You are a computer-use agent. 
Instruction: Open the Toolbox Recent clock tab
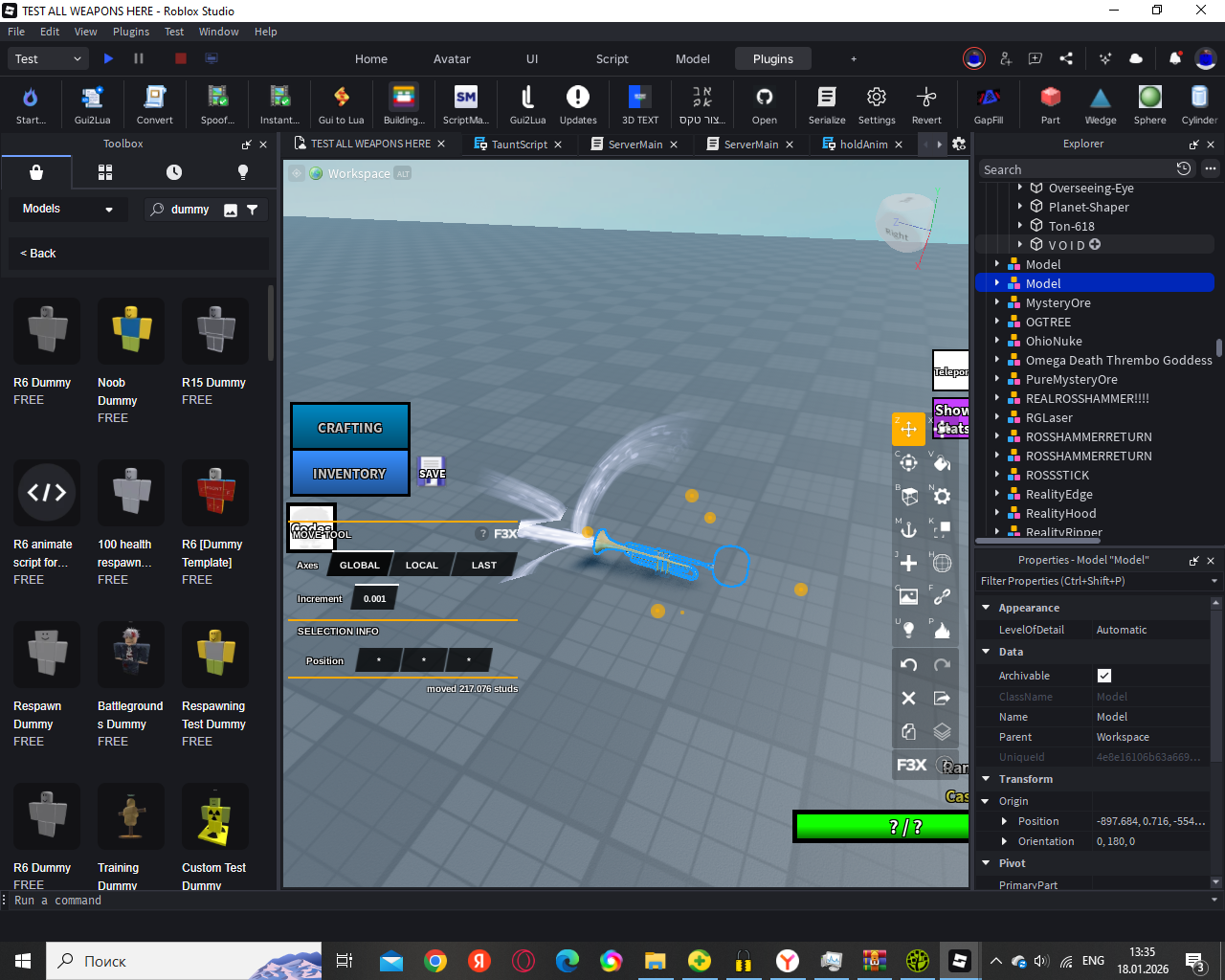point(173,172)
